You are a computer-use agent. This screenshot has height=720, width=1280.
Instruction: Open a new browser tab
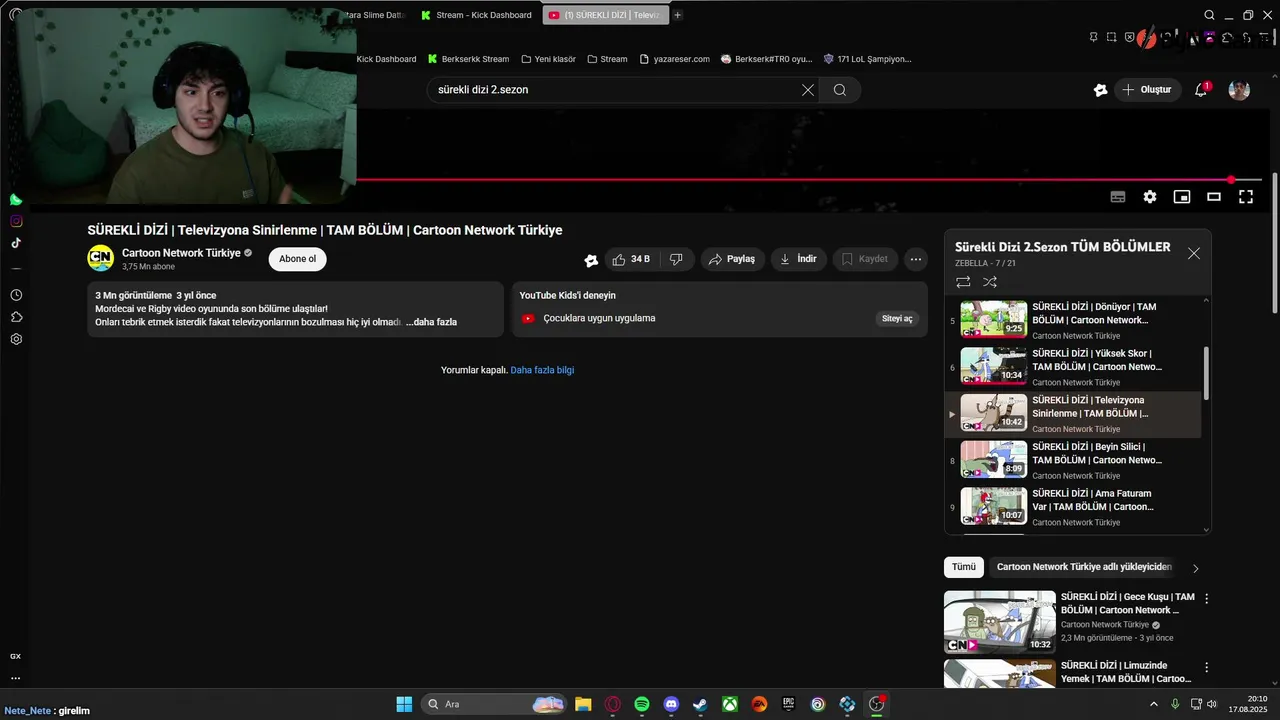coord(677,15)
